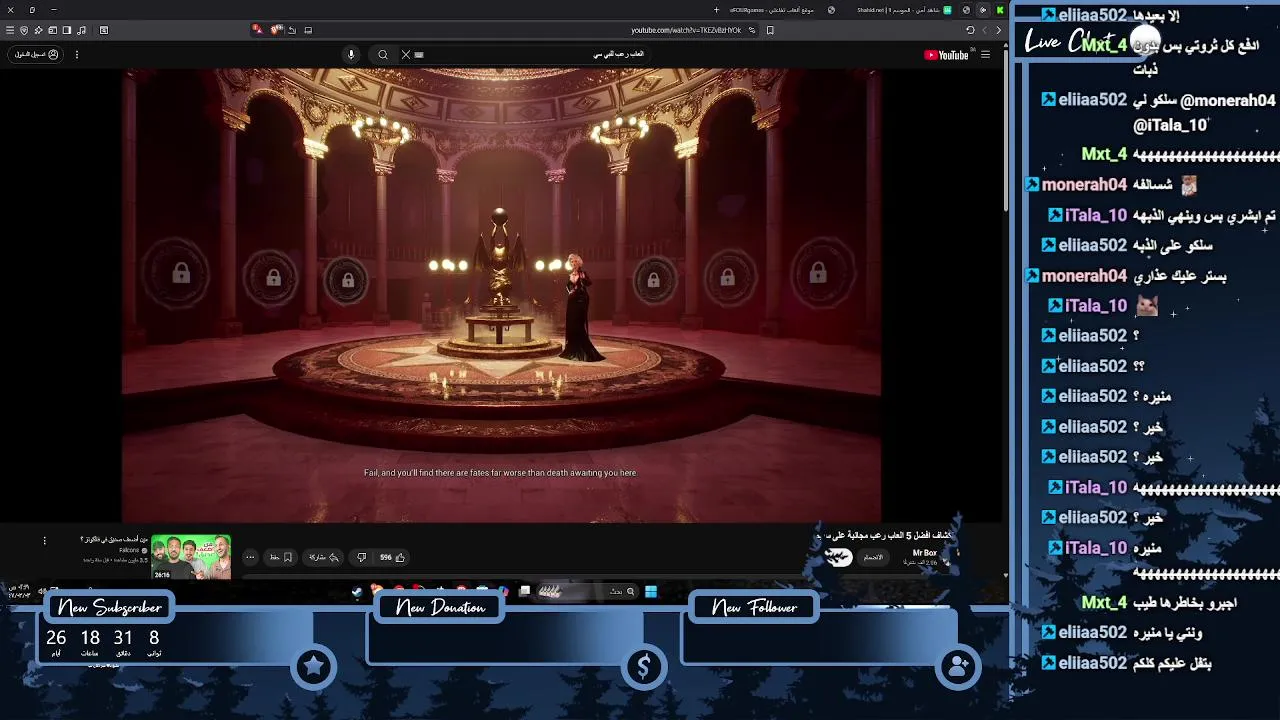Viewport: 1280px width, 720px height.
Task: Open the browser music note icon
Action: coord(82,30)
